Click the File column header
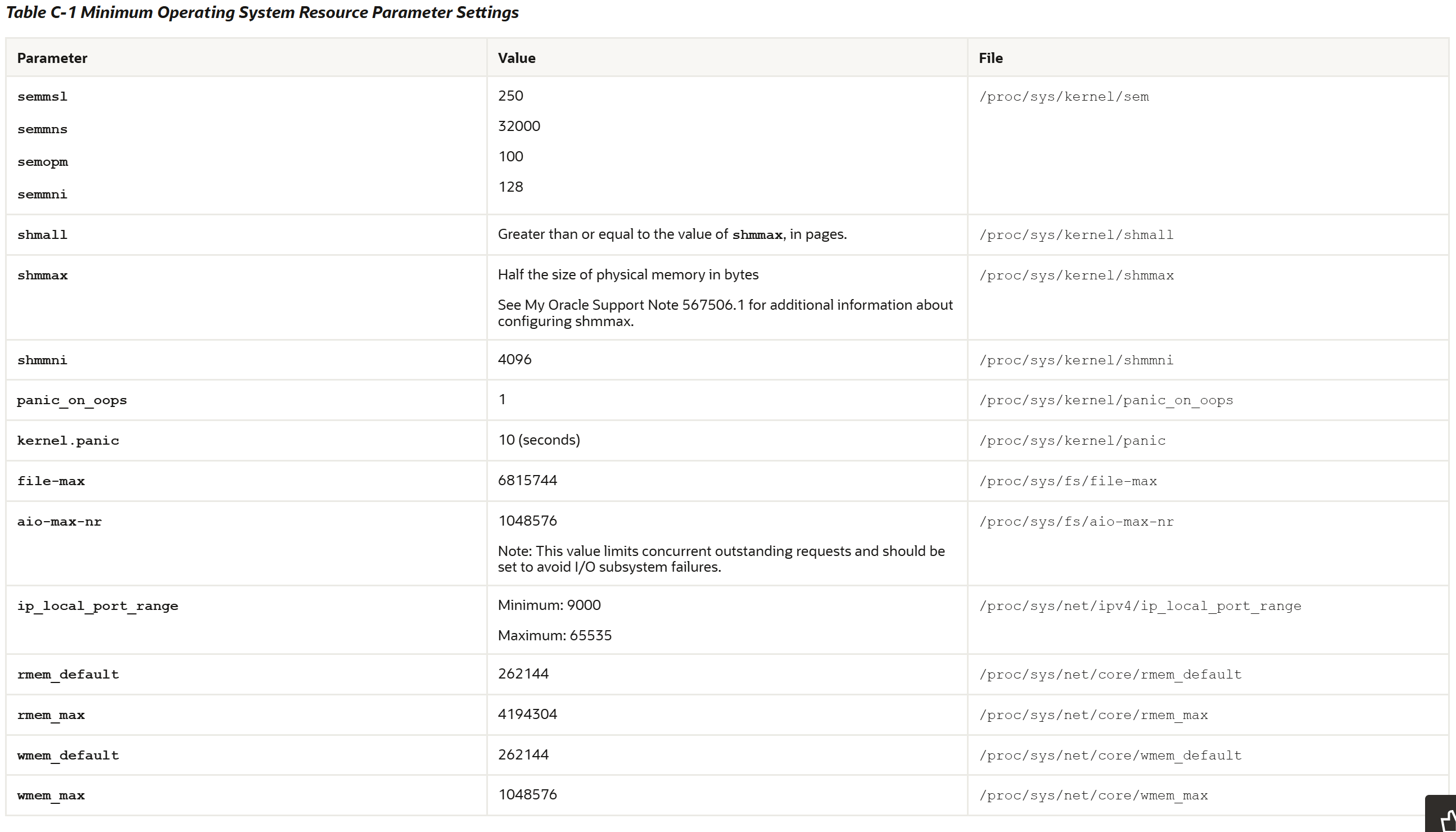1456x832 pixels. (x=991, y=58)
